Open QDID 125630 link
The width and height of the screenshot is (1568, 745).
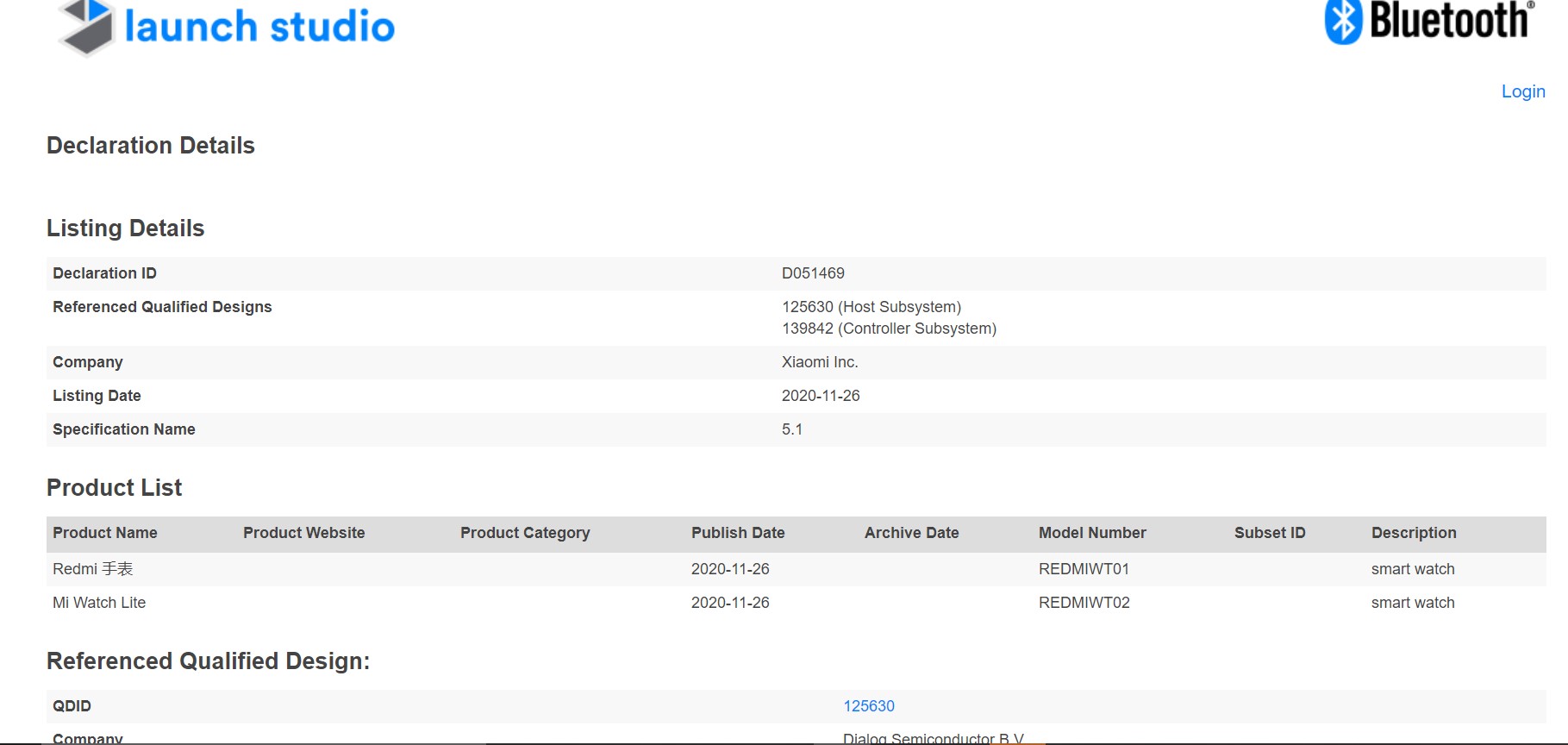(x=869, y=706)
